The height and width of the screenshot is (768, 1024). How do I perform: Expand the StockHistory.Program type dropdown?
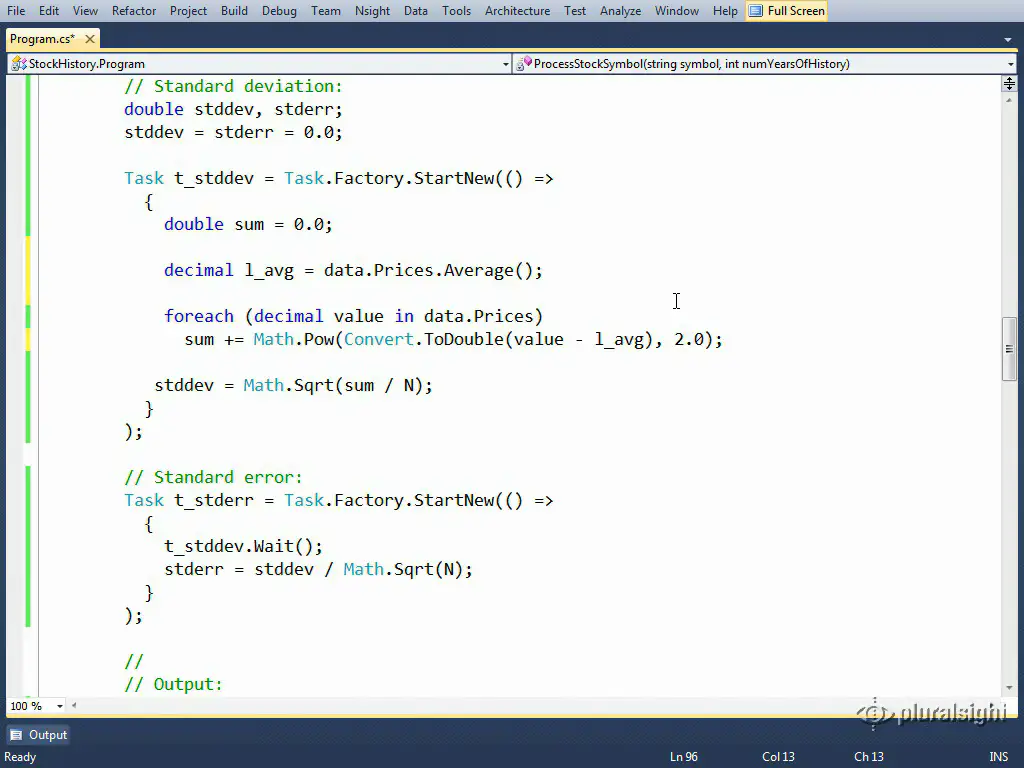pos(505,64)
